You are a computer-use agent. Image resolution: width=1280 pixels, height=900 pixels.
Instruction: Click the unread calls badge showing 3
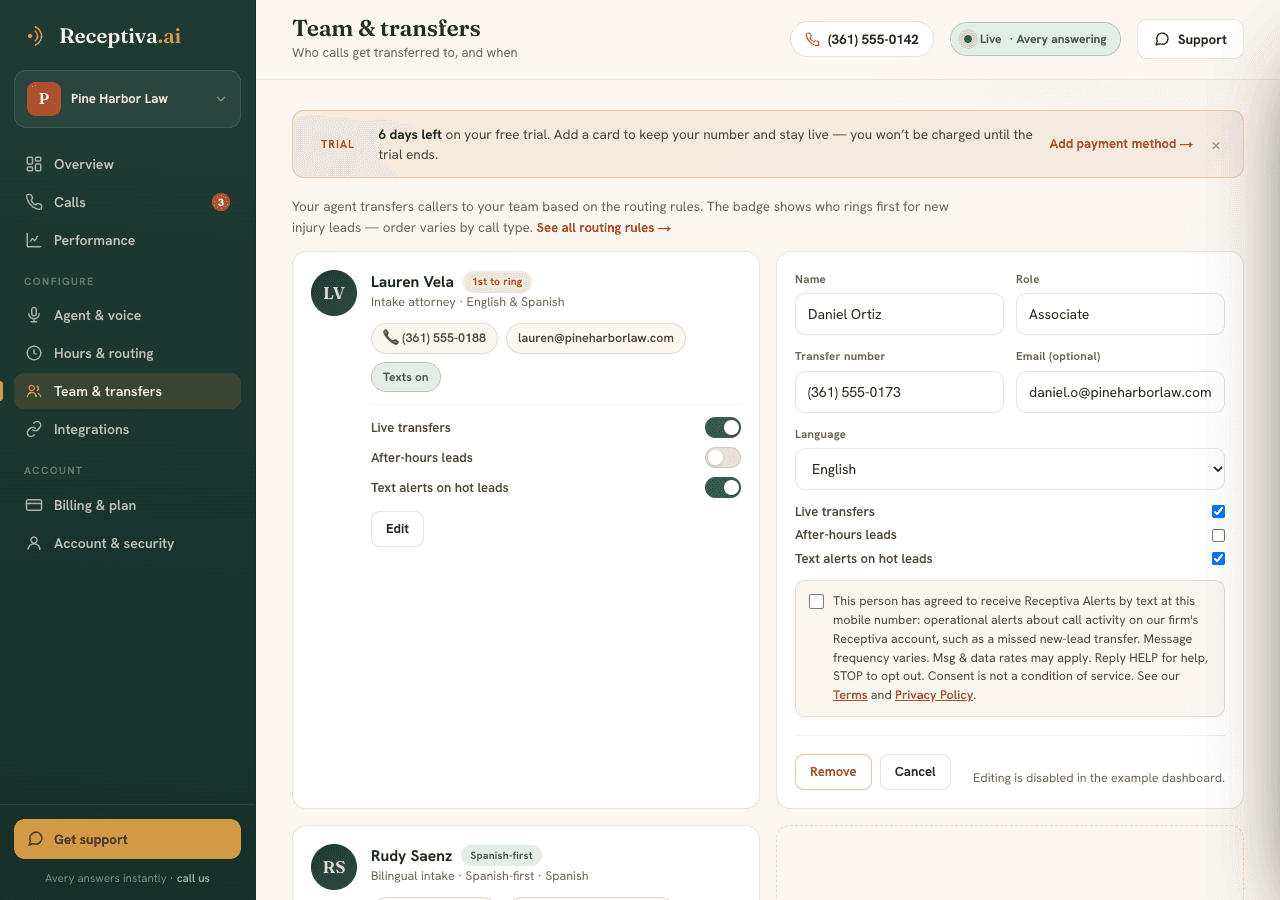(221, 202)
